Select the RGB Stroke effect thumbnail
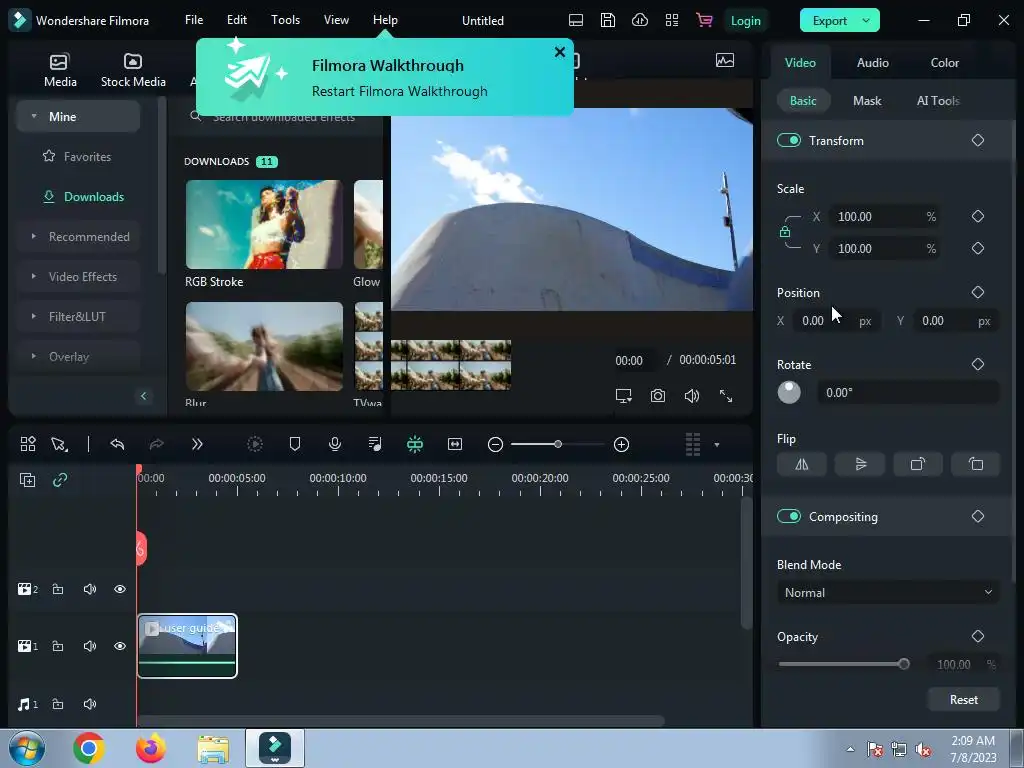This screenshot has height=768, width=1024. coord(264,225)
